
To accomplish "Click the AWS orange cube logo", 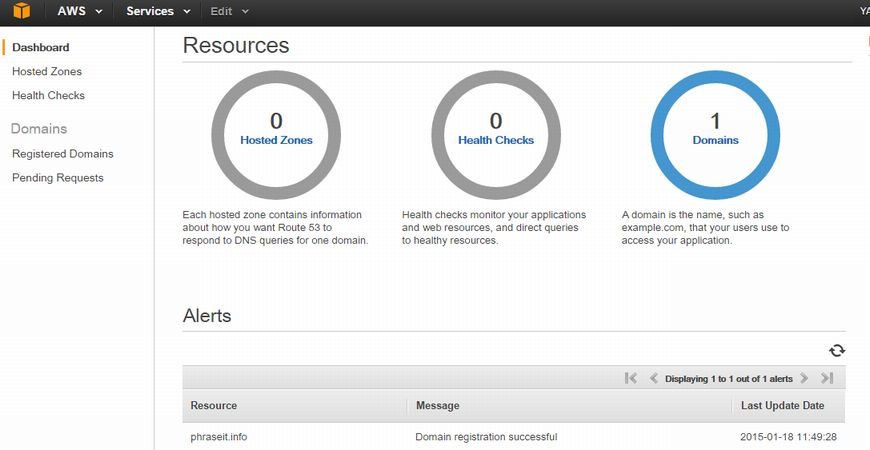I will coord(21,12).
